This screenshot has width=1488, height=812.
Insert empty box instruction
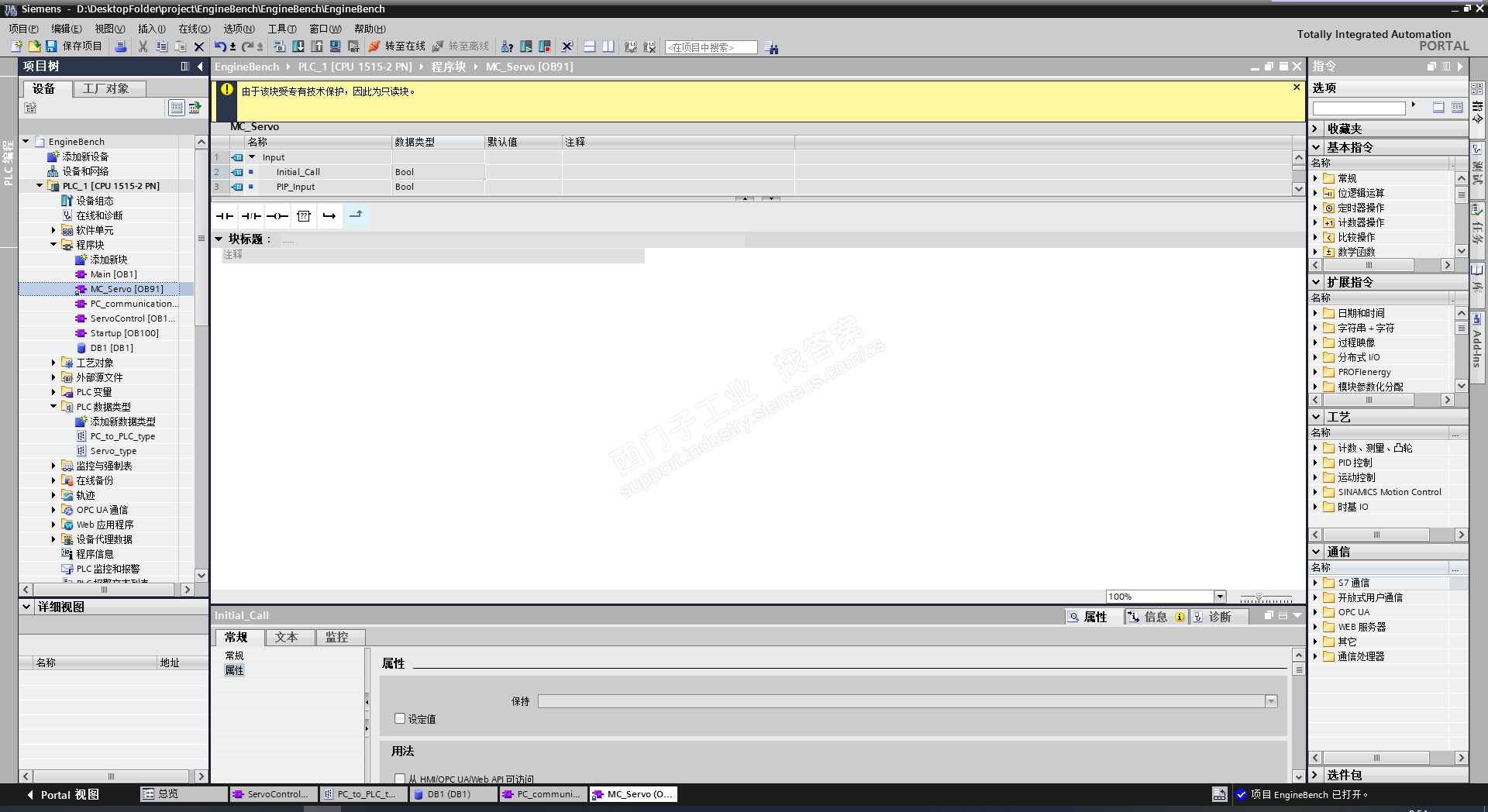pos(304,216)
